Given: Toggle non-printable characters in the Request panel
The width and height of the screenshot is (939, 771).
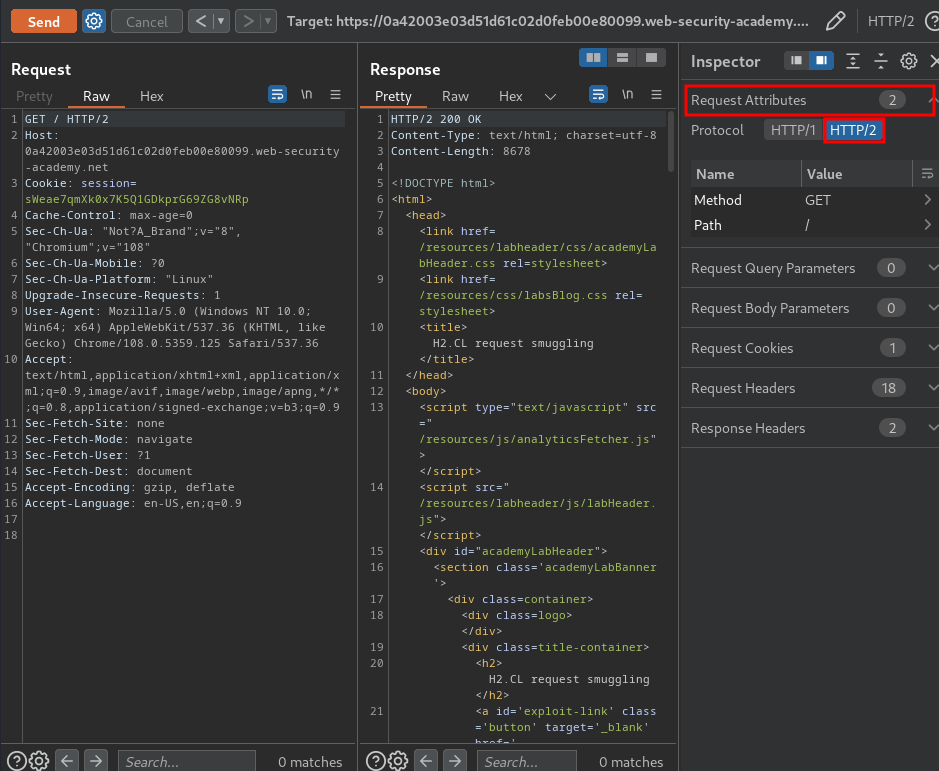Looking at the screenshot, I should (x=307, y=95).
